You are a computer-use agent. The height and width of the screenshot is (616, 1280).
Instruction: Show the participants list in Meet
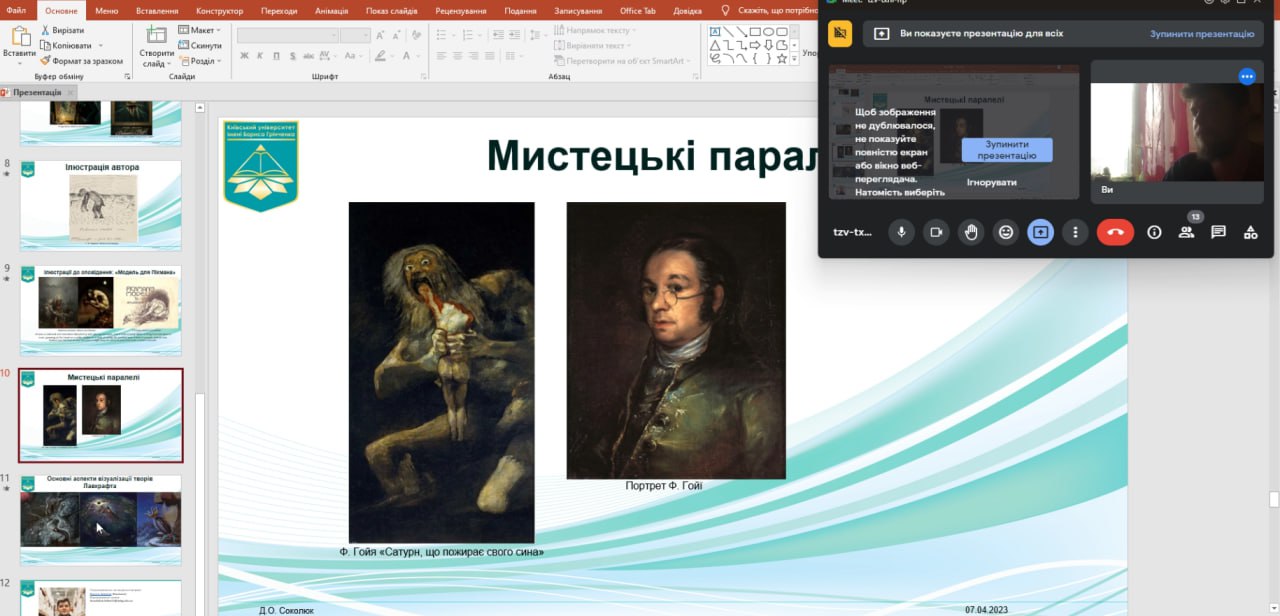pos(1186,232)
